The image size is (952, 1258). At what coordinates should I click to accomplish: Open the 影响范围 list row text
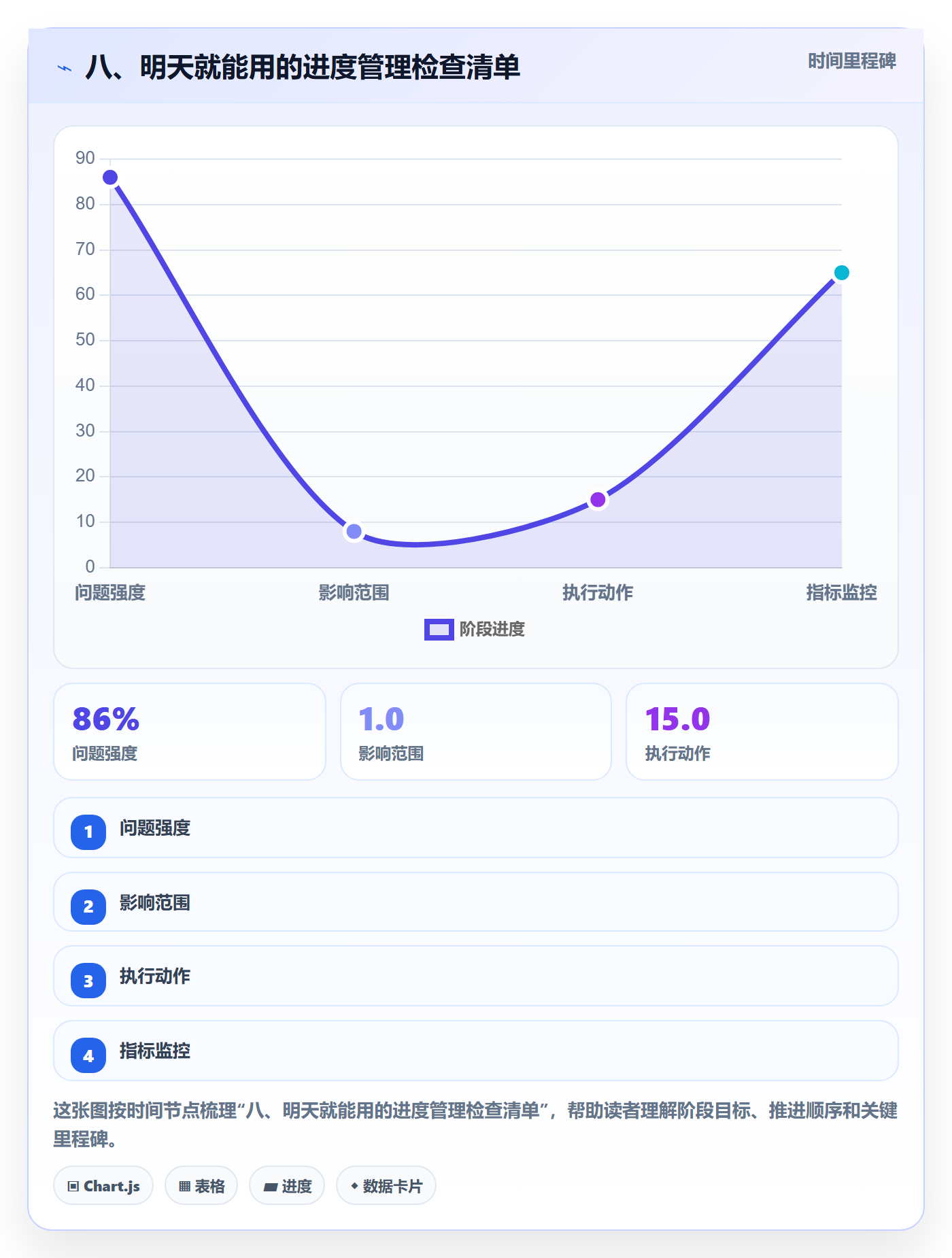[x=155, y=903]
